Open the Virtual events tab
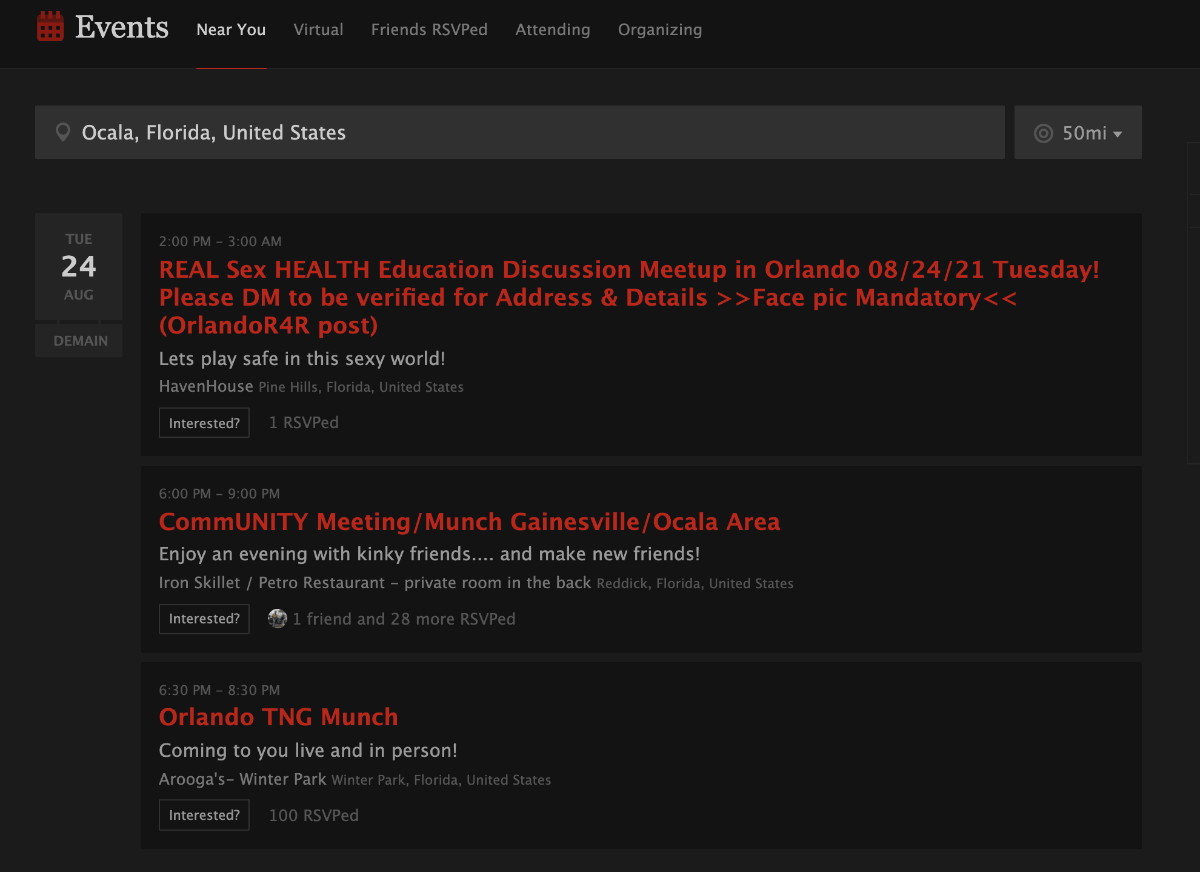The image size is (1200, 872). click(x=318, y=30)
